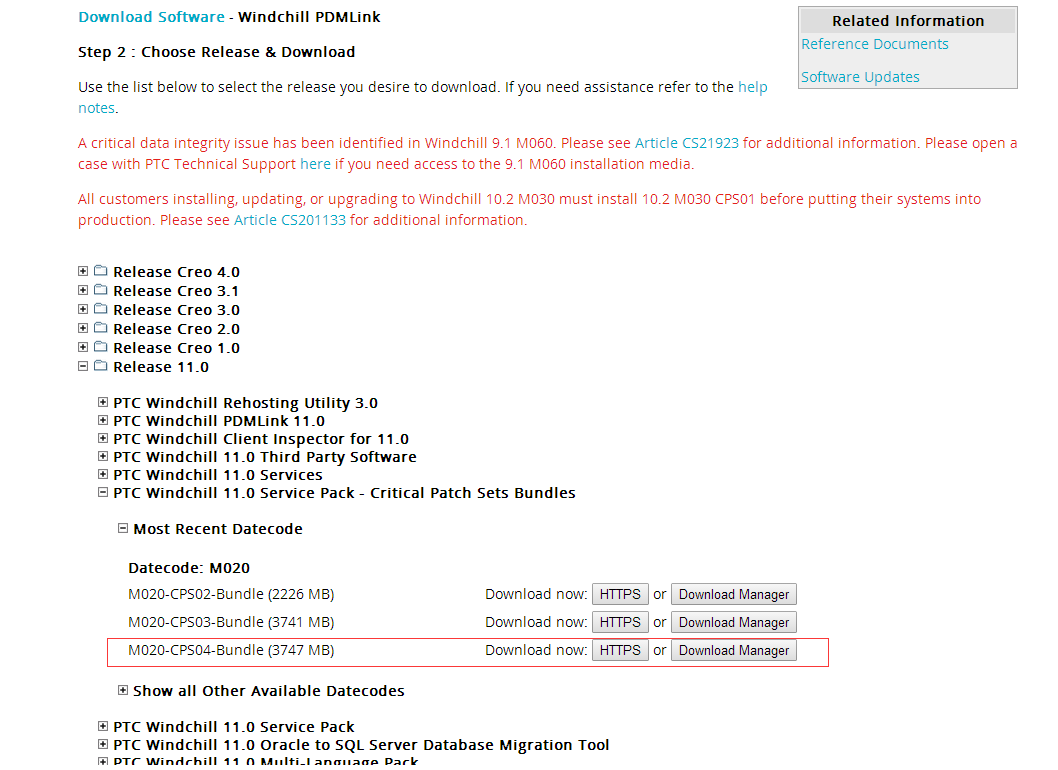The height and width of the screenshot is (770, 1058).
Task: Expand Oracle to SQL Server Database Migration Tool
Action: (103, 744)
